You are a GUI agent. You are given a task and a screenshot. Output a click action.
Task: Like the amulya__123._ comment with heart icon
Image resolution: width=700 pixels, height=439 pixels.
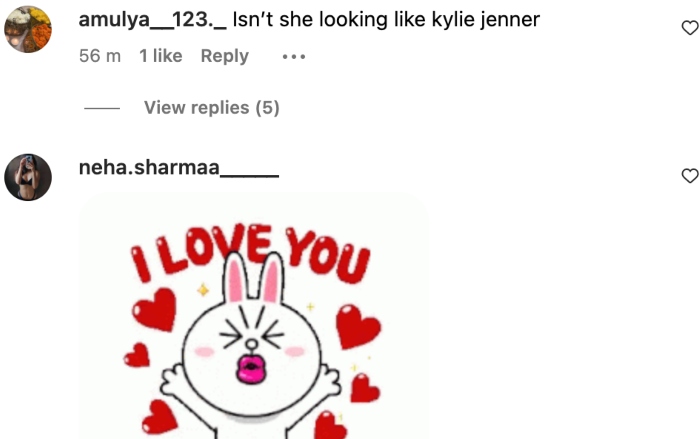click(x=690, y=28)
